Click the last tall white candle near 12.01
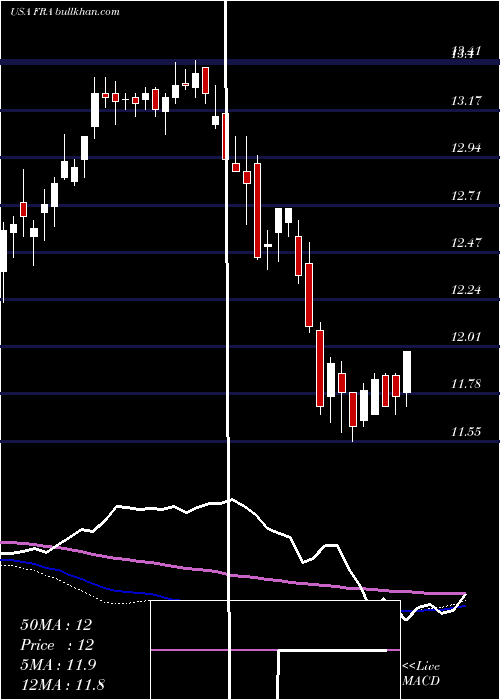Screen dimensions: 500x700 point(407,372)
